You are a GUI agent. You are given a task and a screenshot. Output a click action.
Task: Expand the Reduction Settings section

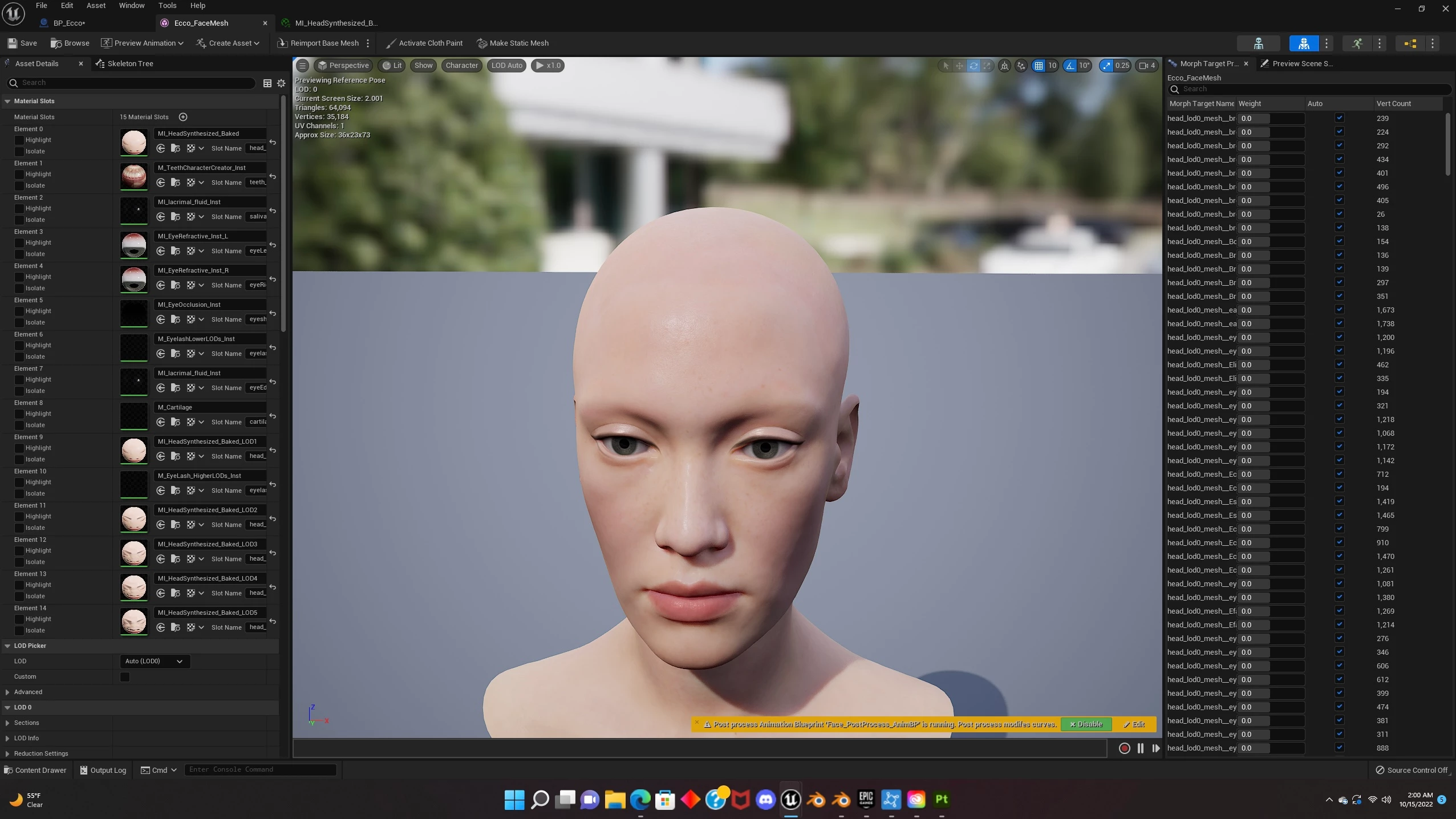(x=7, y=753)
